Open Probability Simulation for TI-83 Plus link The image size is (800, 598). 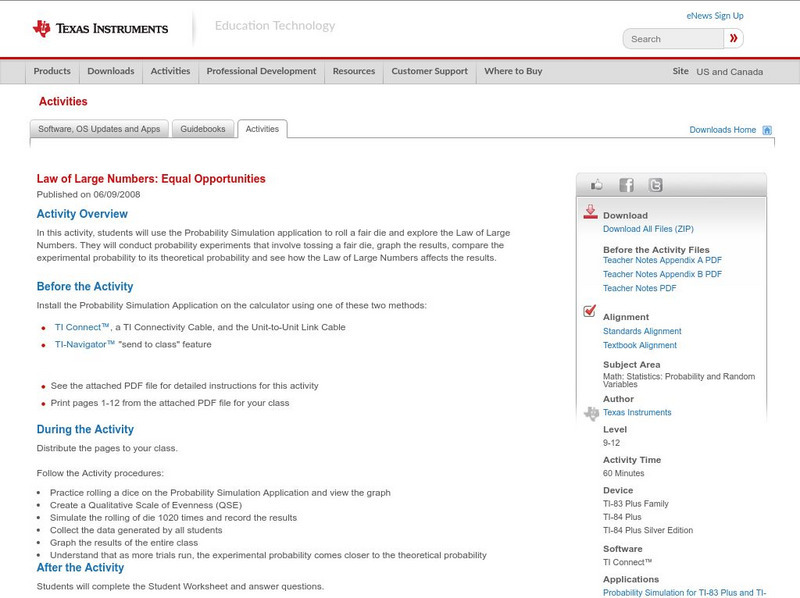[x=684, y=593]
